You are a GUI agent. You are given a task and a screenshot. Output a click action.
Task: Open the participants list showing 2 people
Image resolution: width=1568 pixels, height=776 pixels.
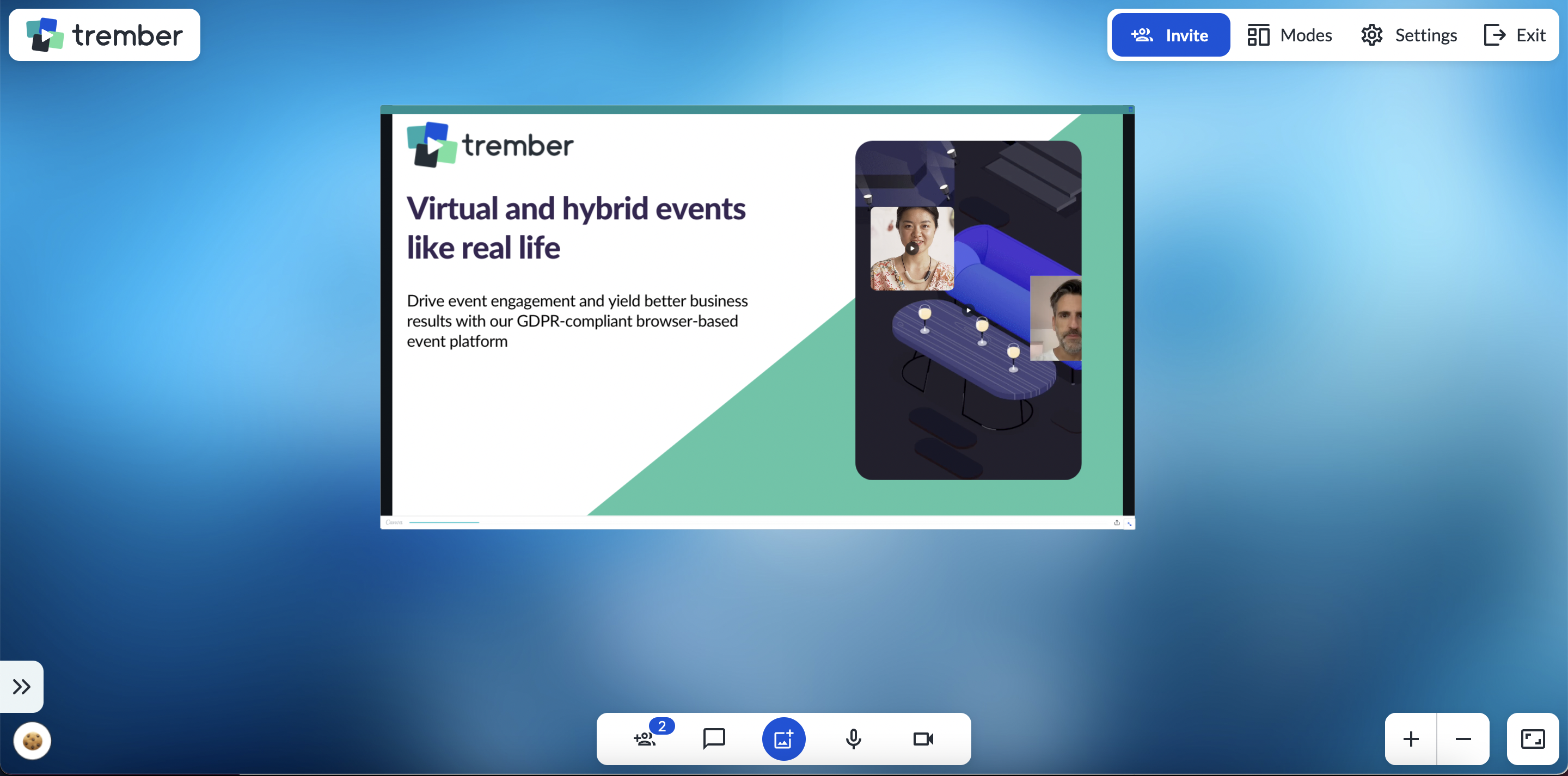click(x=645, y=739)
